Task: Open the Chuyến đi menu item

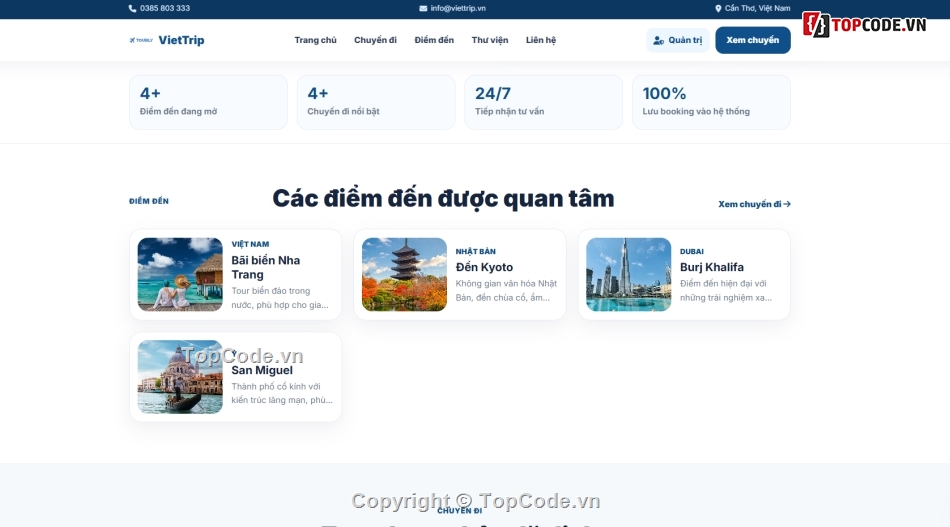Action: (375, 40)
